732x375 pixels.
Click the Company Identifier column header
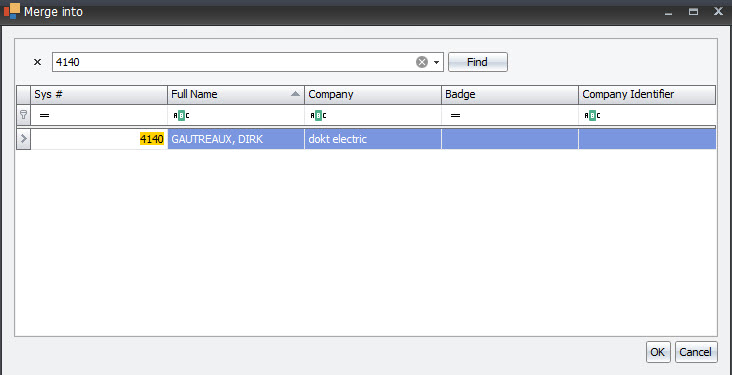point(647,94)
